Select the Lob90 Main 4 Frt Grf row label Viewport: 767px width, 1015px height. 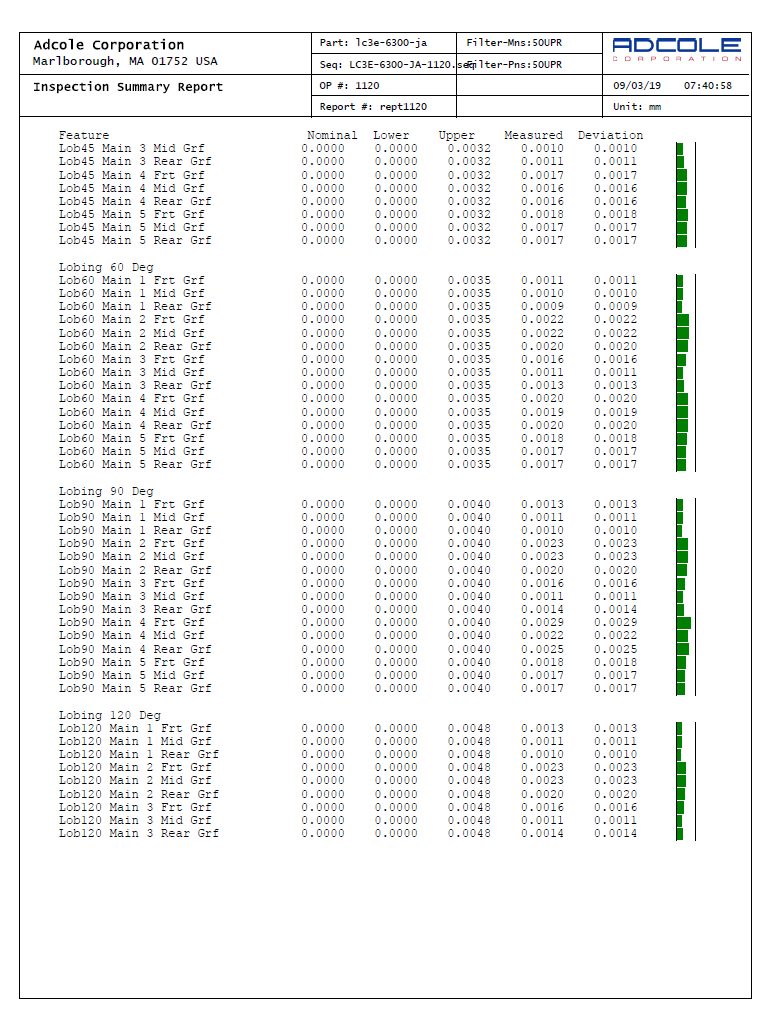(131, 623)
